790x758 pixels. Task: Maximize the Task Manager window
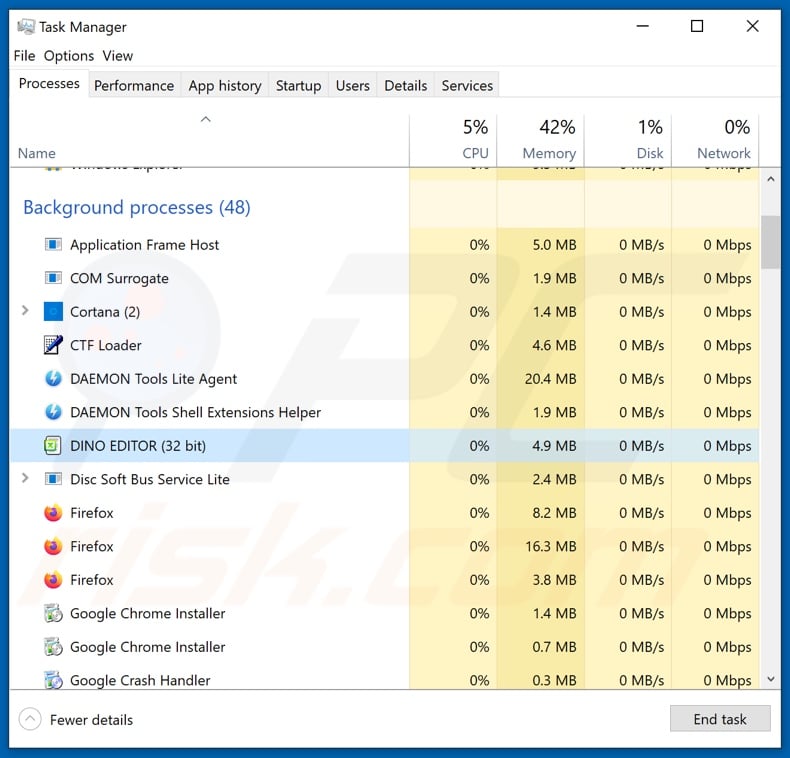pos(697,26)
